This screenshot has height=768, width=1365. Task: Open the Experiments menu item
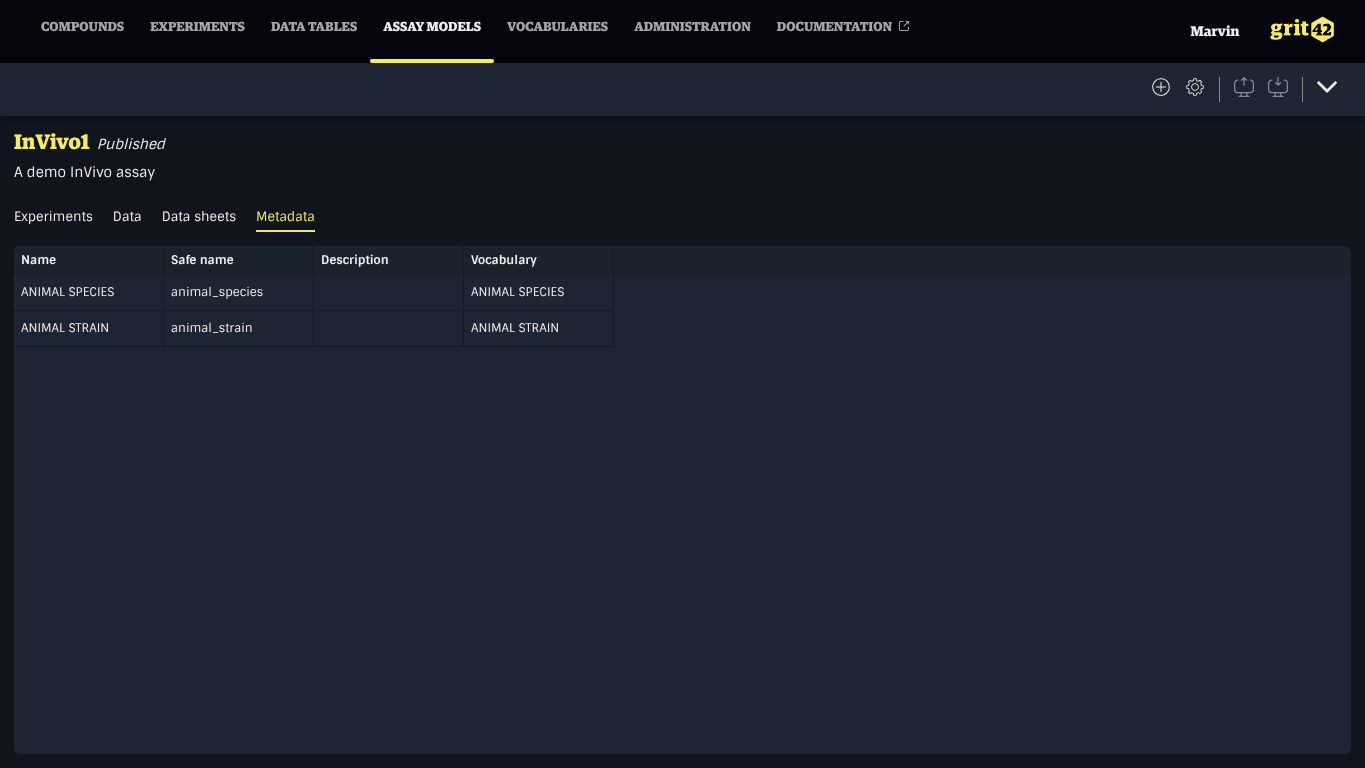click(x=197, y=27)
